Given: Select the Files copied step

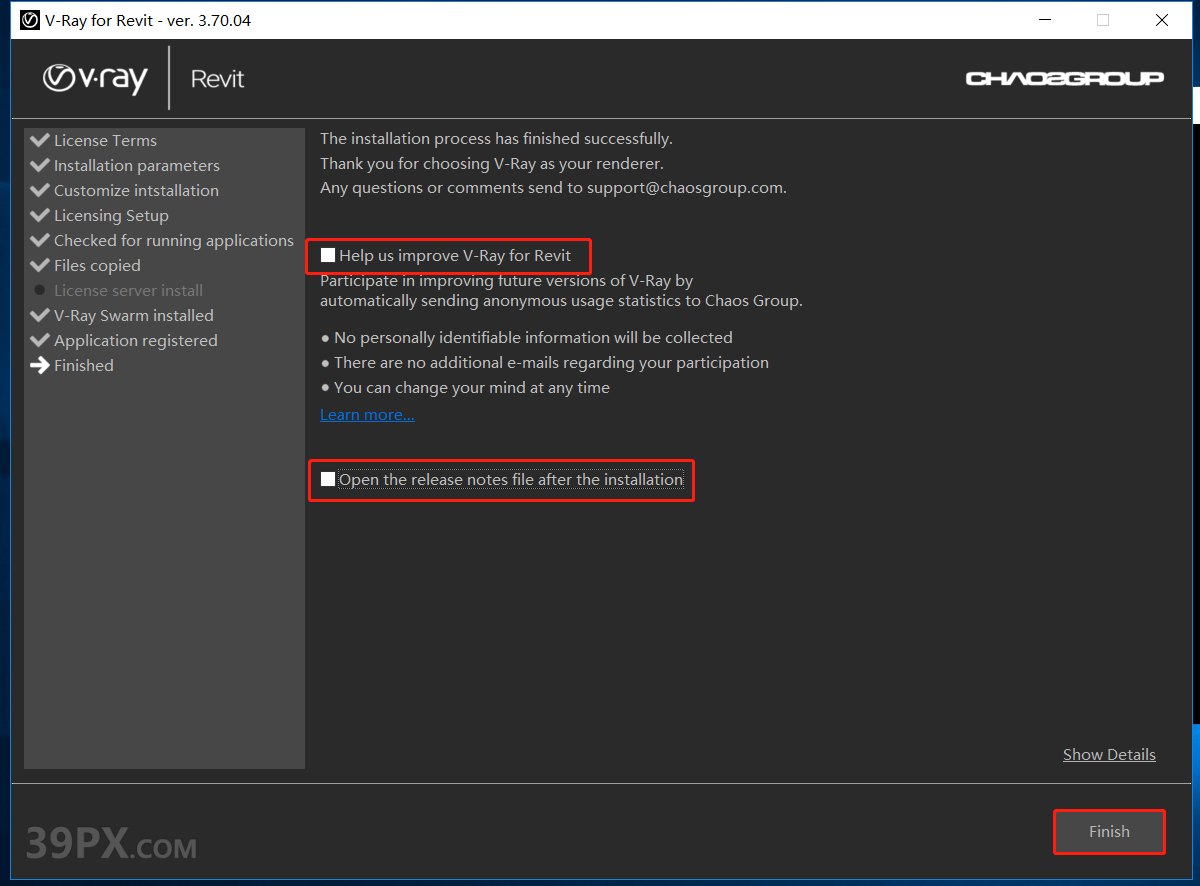Looking at the screenshot, I should pos(97,266).
